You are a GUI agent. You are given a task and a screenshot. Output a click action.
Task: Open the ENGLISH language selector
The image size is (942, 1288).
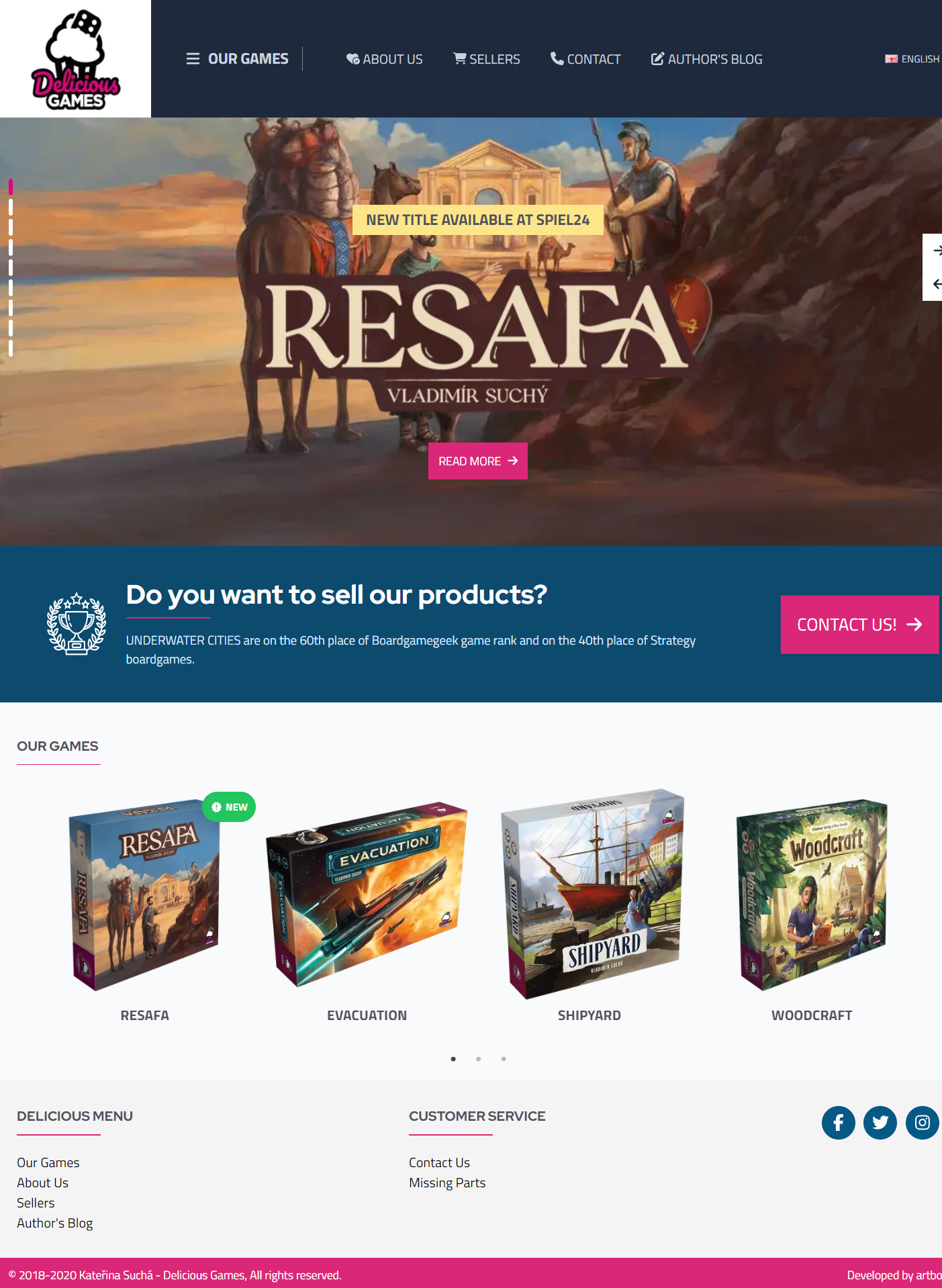tap(912, 59)
